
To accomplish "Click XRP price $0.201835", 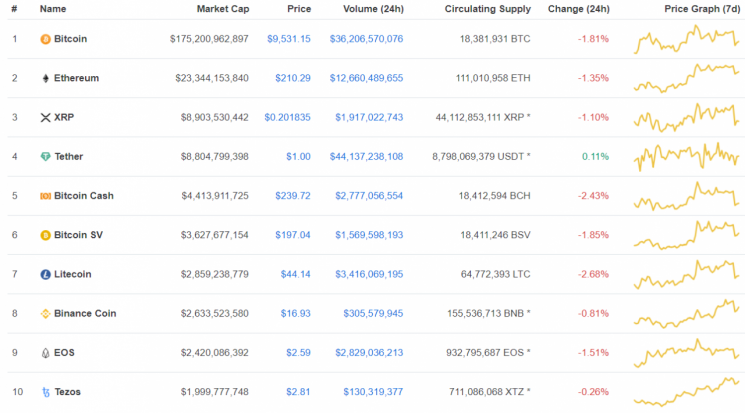I will coord(287,117).
